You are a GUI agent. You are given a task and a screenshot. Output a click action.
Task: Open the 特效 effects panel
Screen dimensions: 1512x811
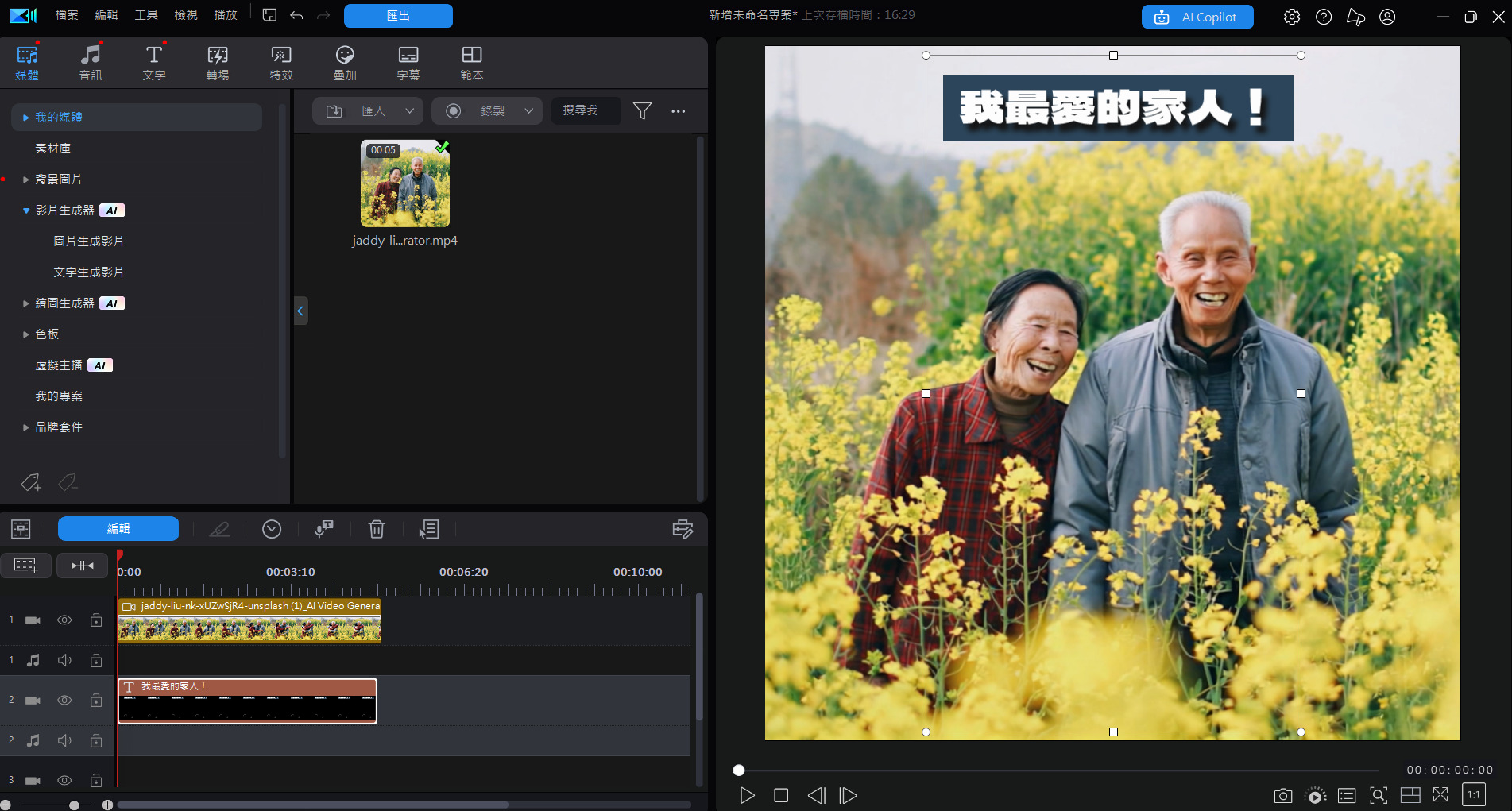coord(280,62)
